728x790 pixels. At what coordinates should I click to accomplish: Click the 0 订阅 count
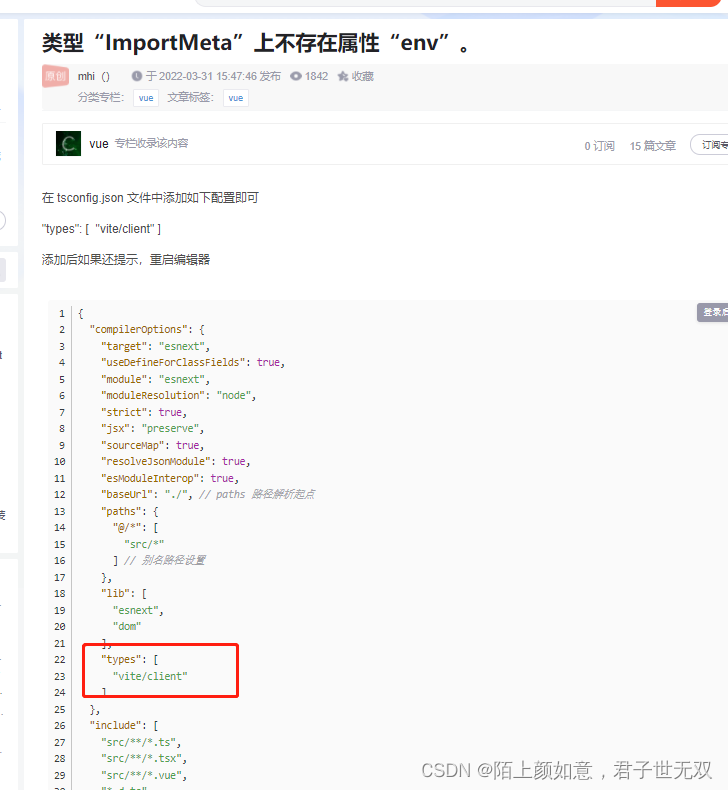click(x=600, y=146)
